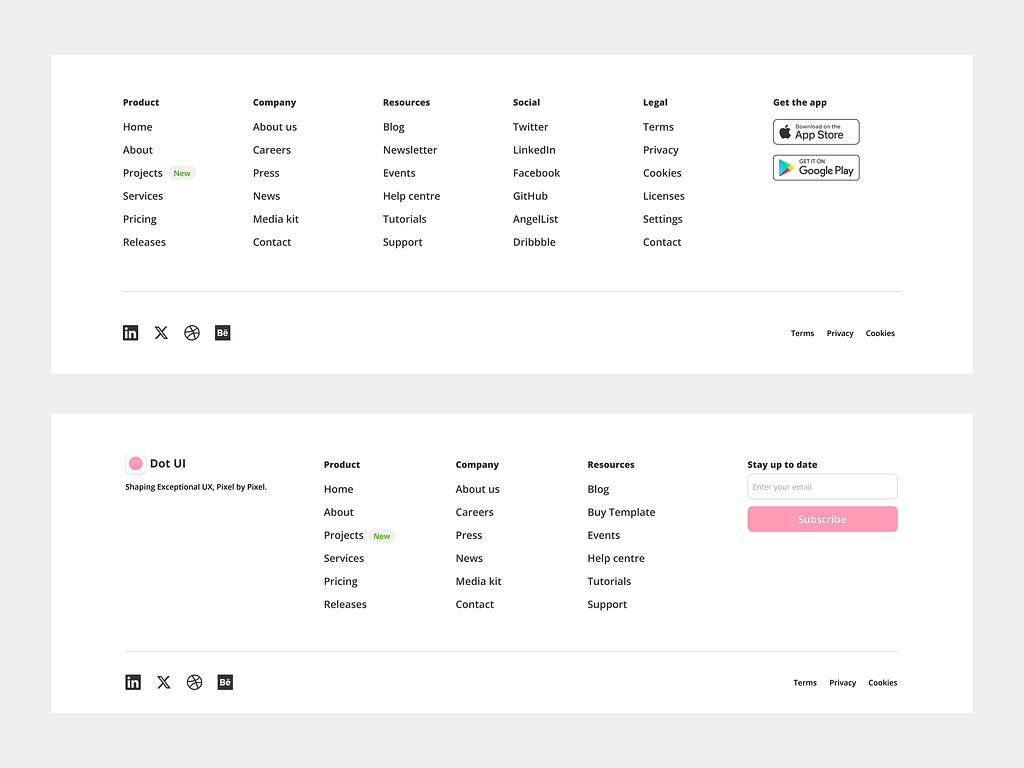Click the LinkedIn icon in the Dot UI footer

(x=133, y=682)
